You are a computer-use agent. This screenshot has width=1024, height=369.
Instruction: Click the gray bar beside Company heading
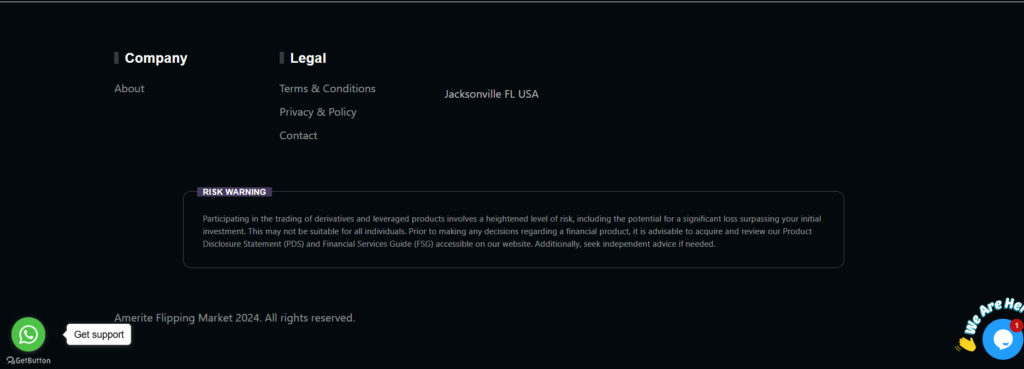(116, 58)
